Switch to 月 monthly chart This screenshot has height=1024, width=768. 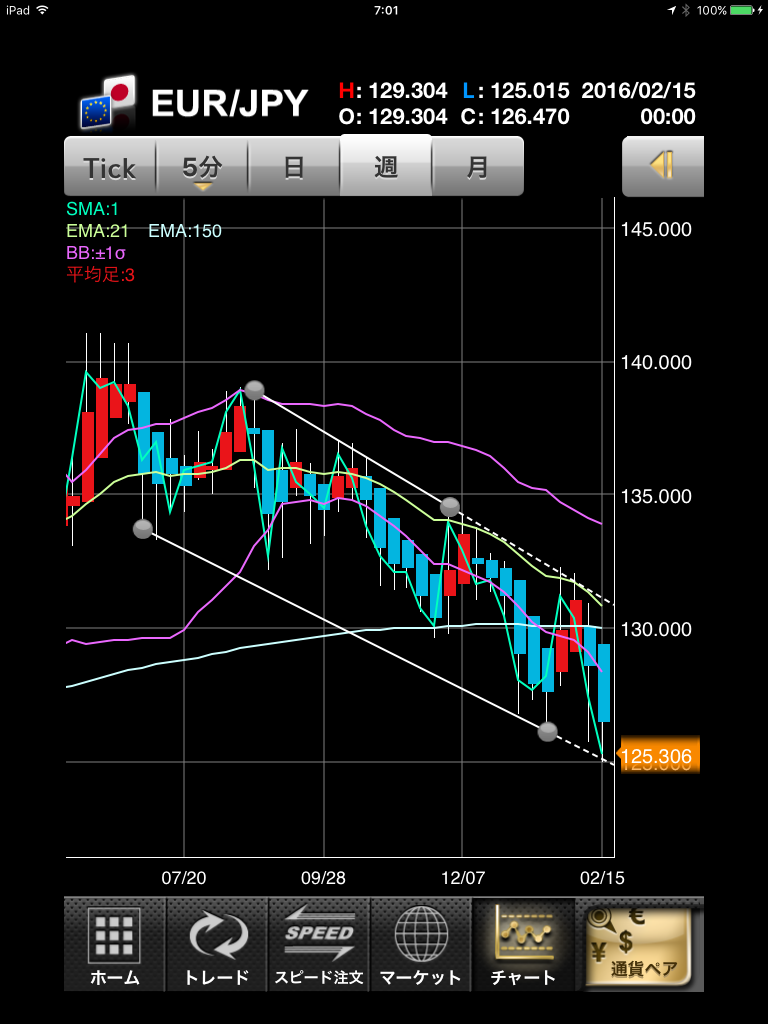[478, 167]
